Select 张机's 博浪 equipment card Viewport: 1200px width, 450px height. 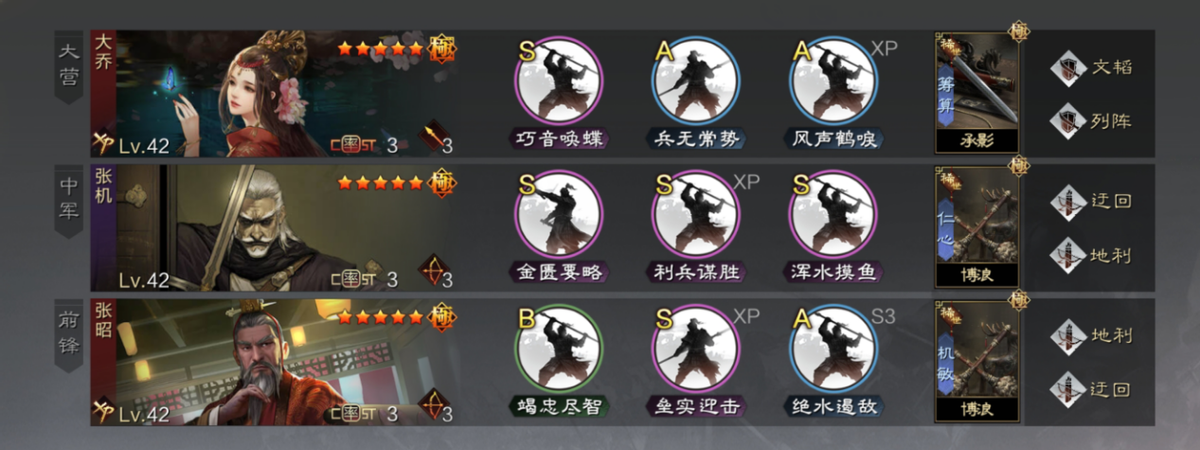[x=977, y=228]
